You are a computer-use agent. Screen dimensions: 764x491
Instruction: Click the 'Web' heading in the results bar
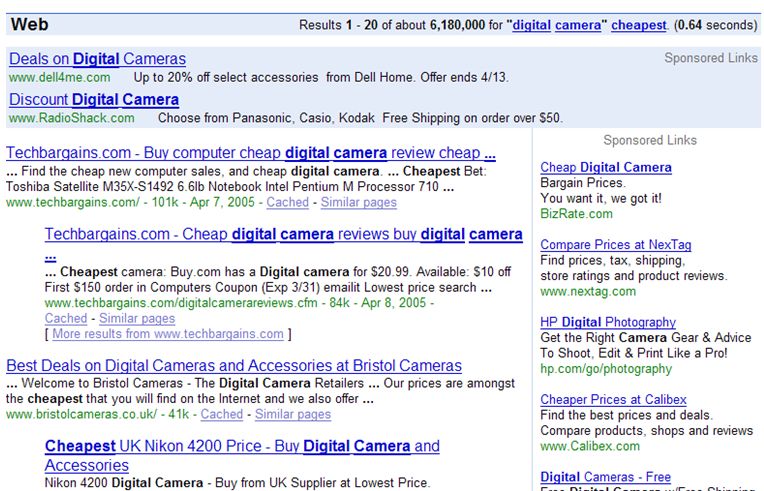click(29, 24)
